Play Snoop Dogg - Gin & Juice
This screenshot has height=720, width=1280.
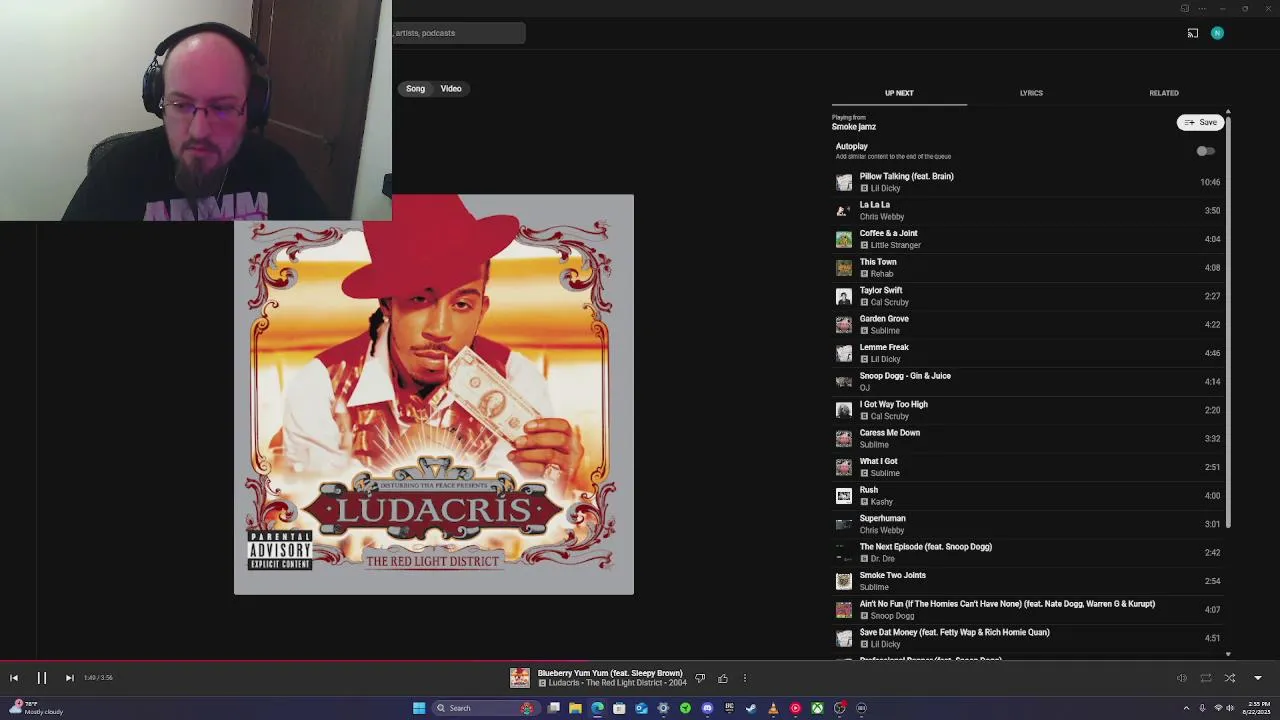point(1029,381)
